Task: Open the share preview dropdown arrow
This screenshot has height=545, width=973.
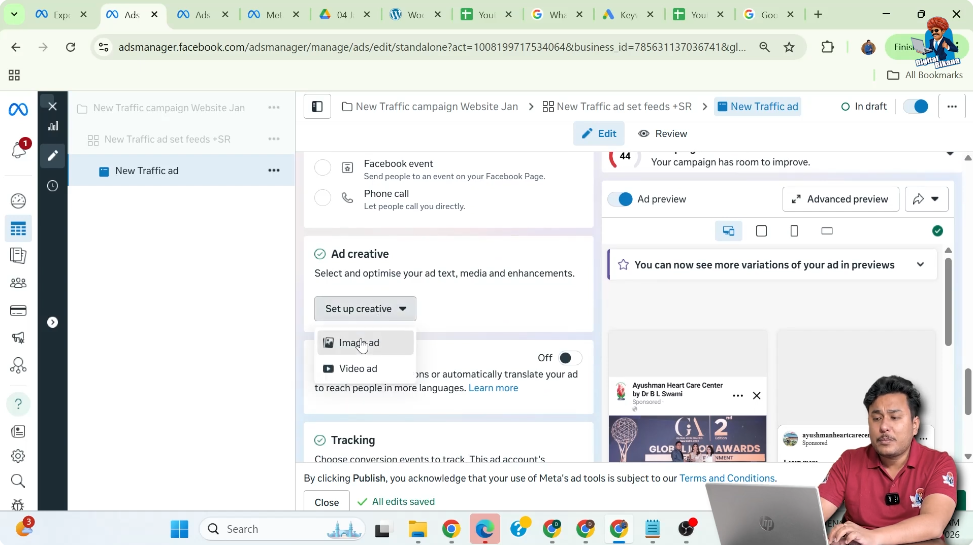Action: coord(935,199)
